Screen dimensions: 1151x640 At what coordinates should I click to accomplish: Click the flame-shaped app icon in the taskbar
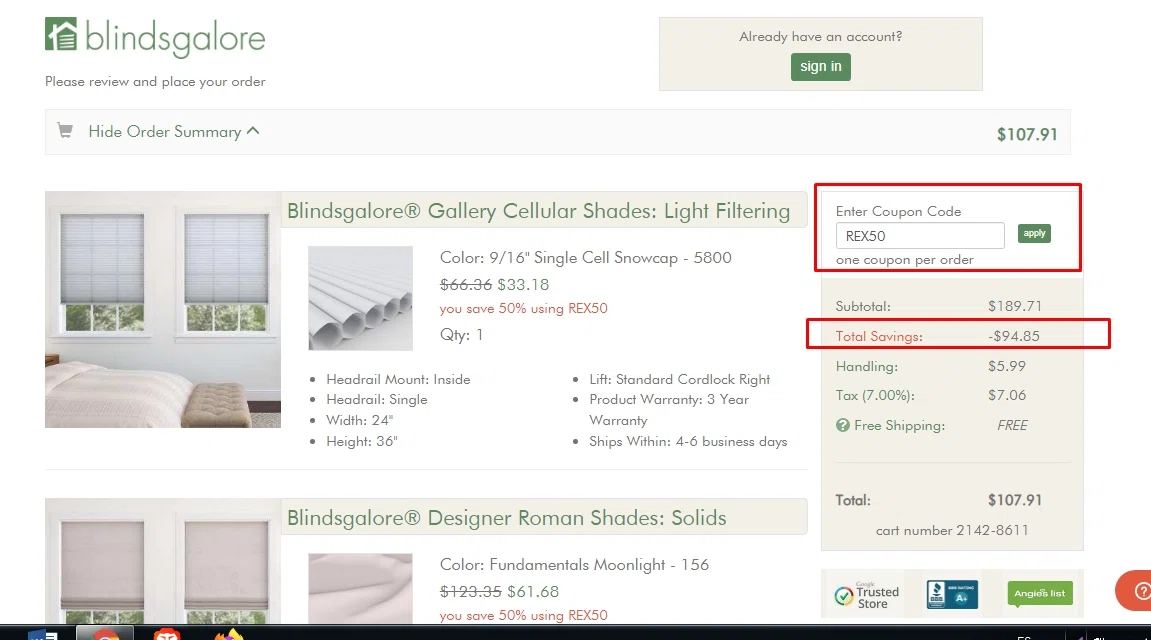[228, 634]
